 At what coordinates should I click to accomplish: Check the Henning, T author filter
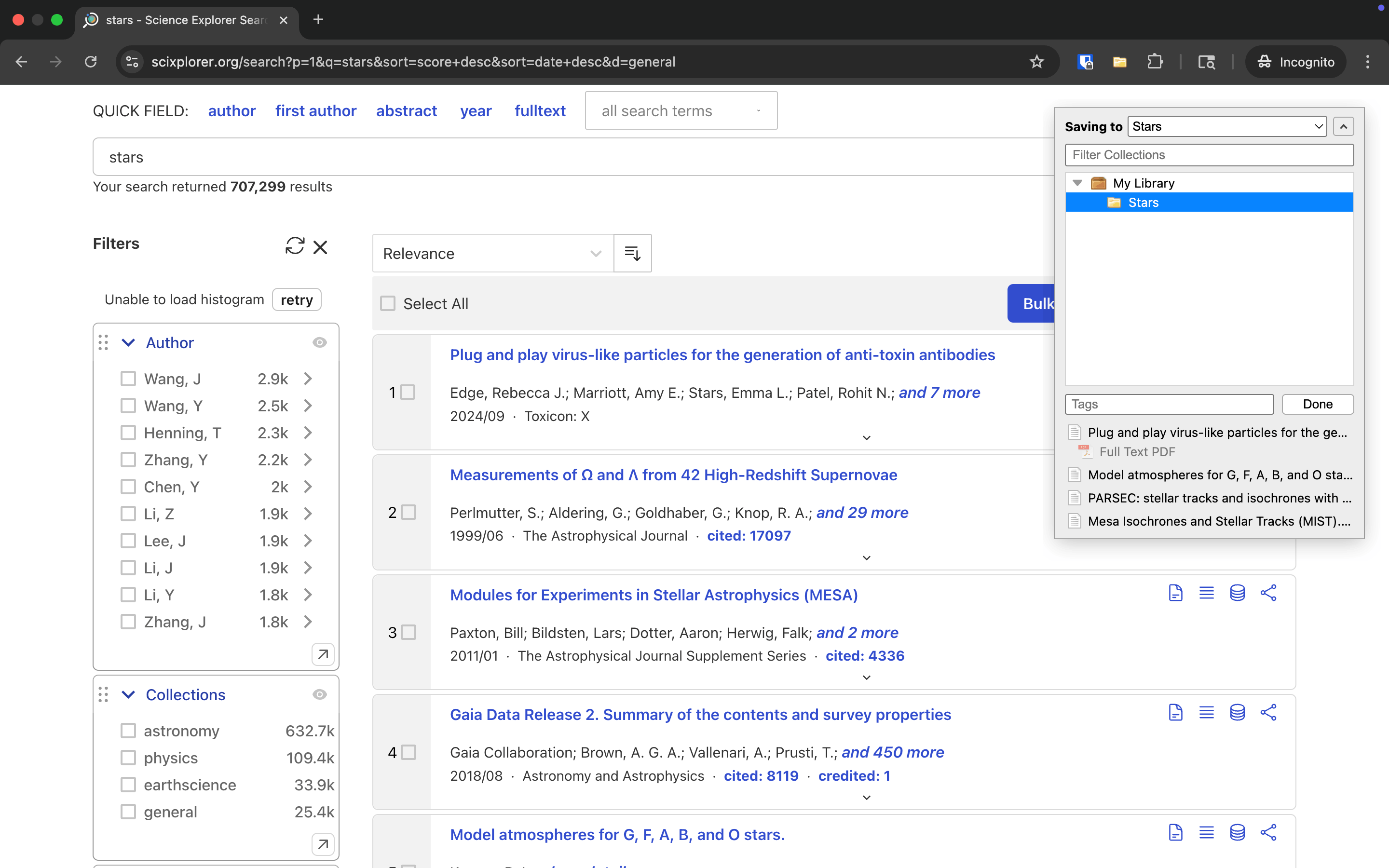(128, 433)
